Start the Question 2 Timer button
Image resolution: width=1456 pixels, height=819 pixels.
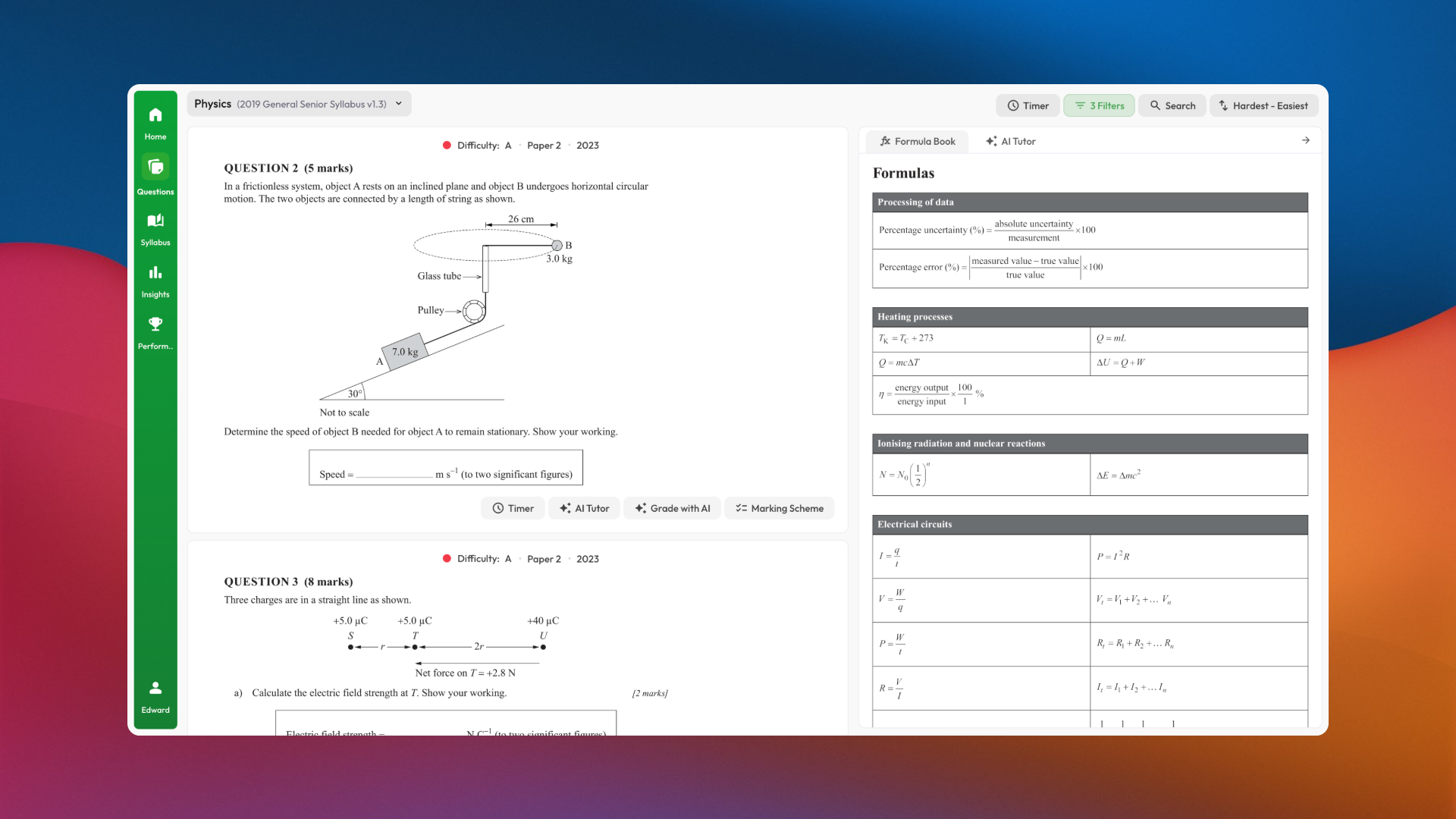tap(513, 508)
